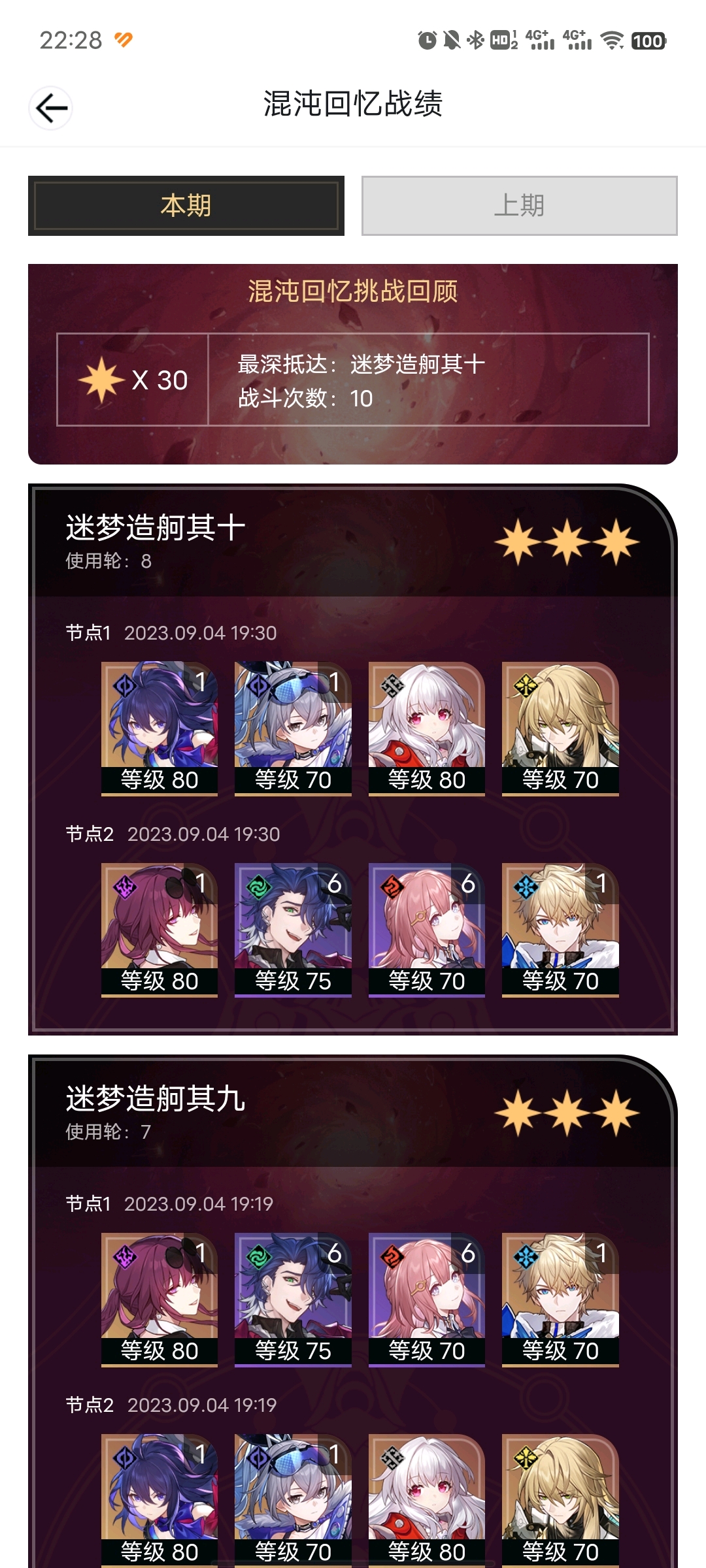
Task: Select Gepard portrait in 迷梦造舸其十 节点2
Action: (x=560, y=930)
